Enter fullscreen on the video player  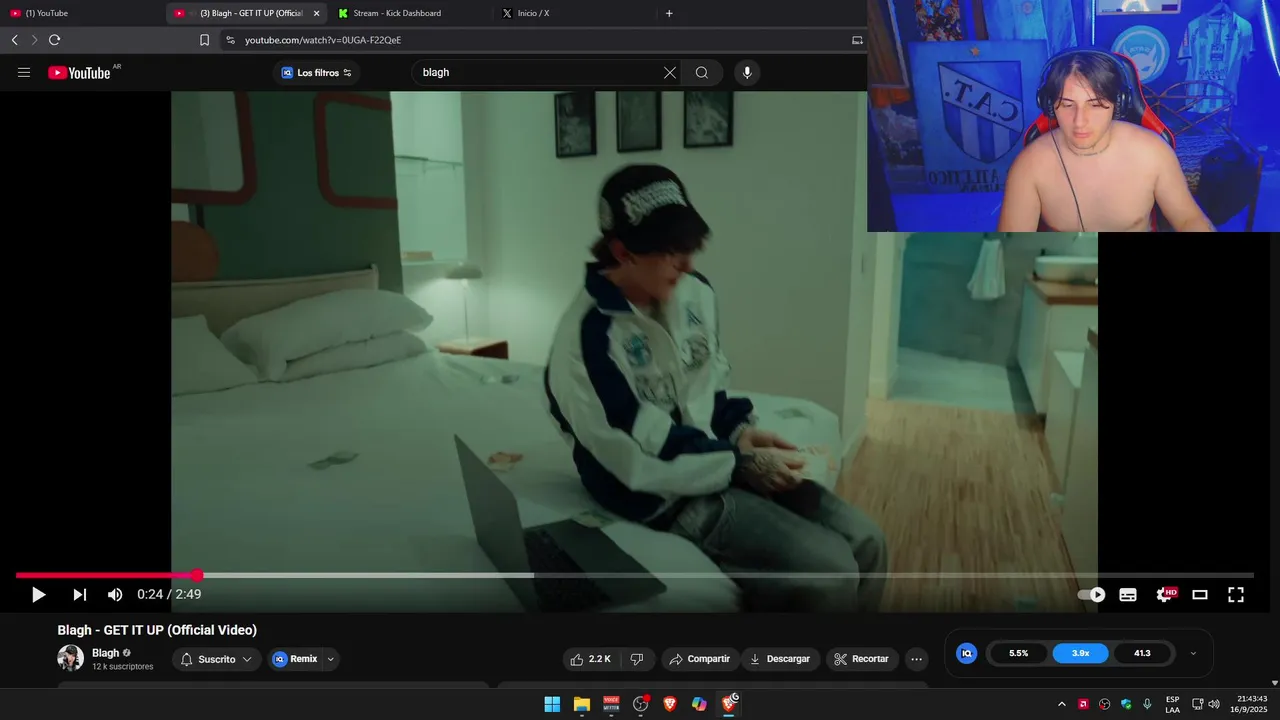tap(1236, 594)
